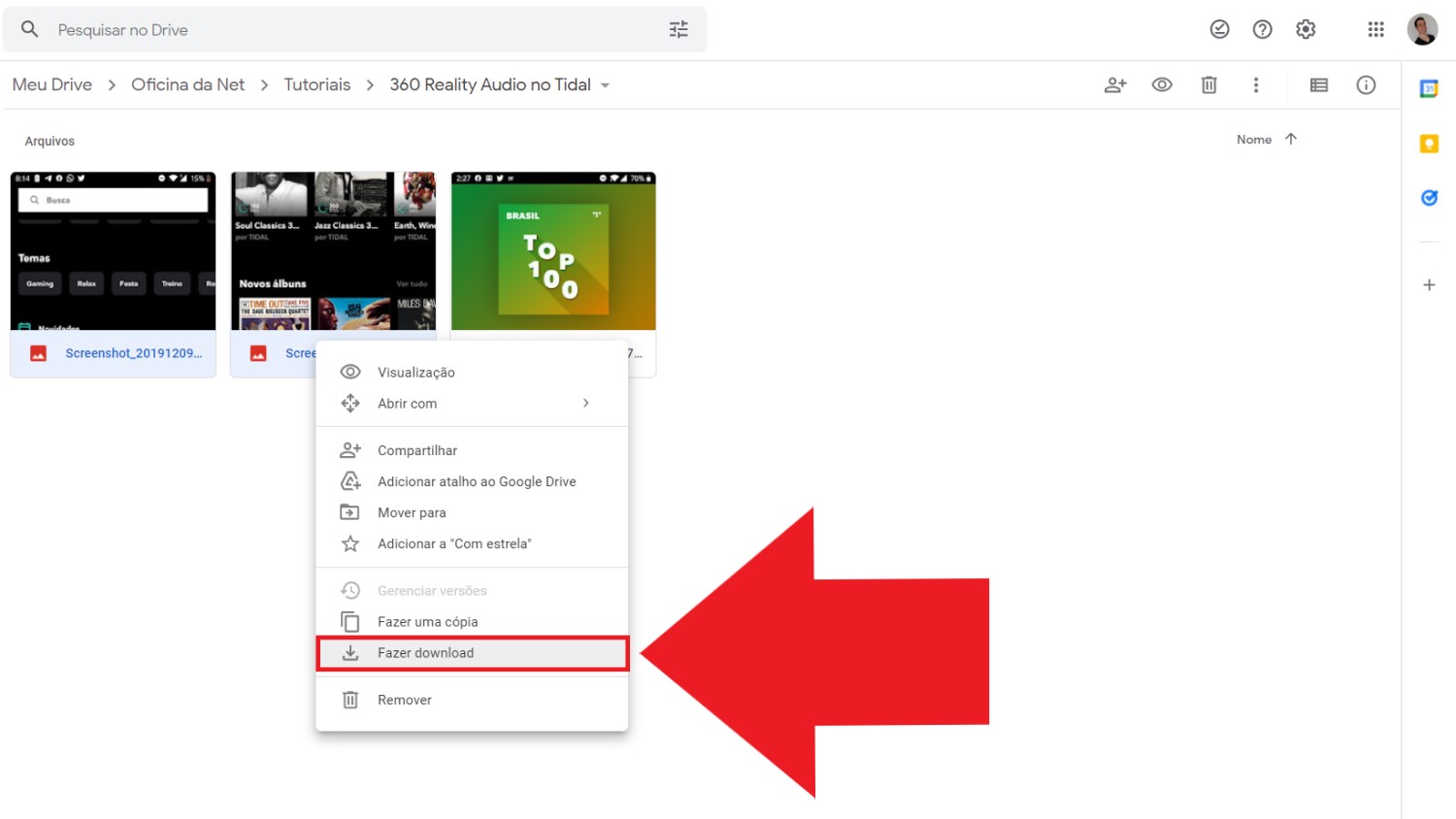The width and height of the screenshot is (1456, 819).
Task: Select Adicionar a "Com estrela"
Action: tap(472, 543)
